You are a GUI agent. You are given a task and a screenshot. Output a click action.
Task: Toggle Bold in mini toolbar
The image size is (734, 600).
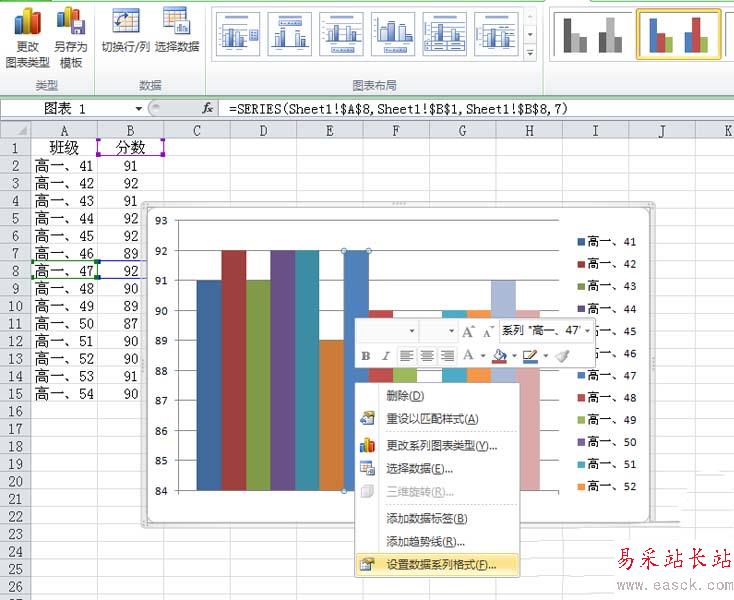(366, 356)
